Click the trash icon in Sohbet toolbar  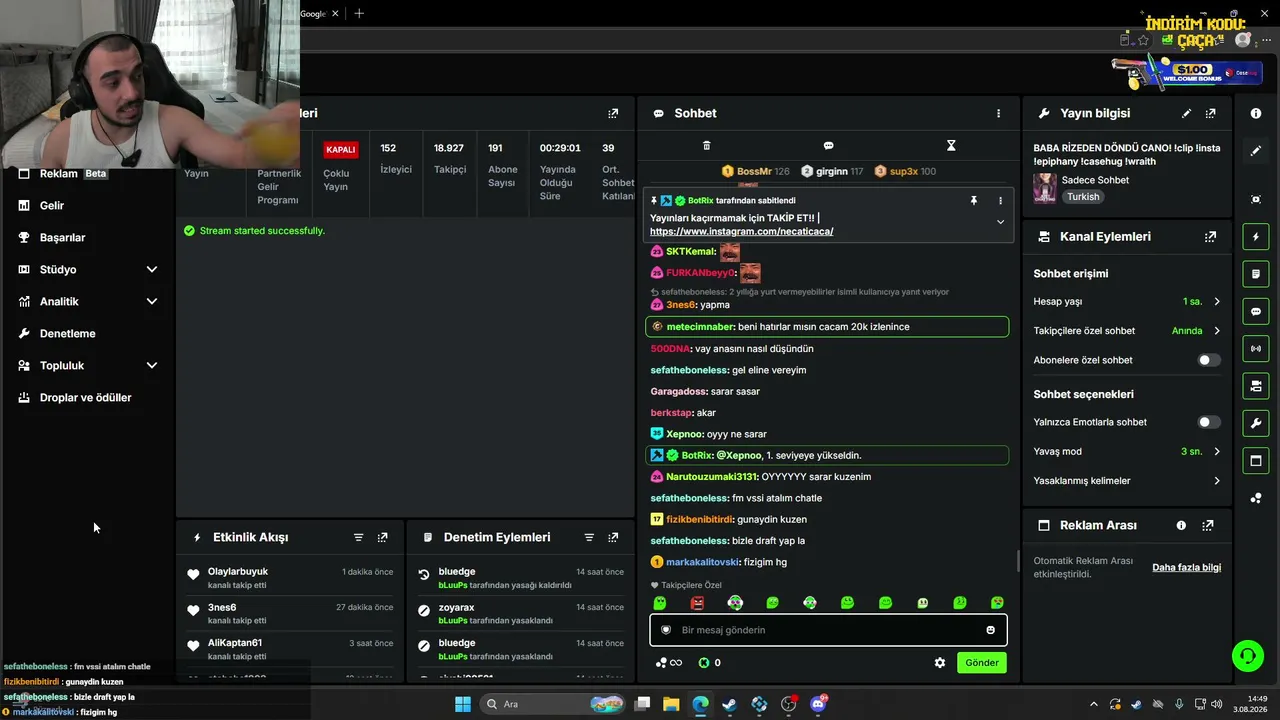(x=706, y=146)
